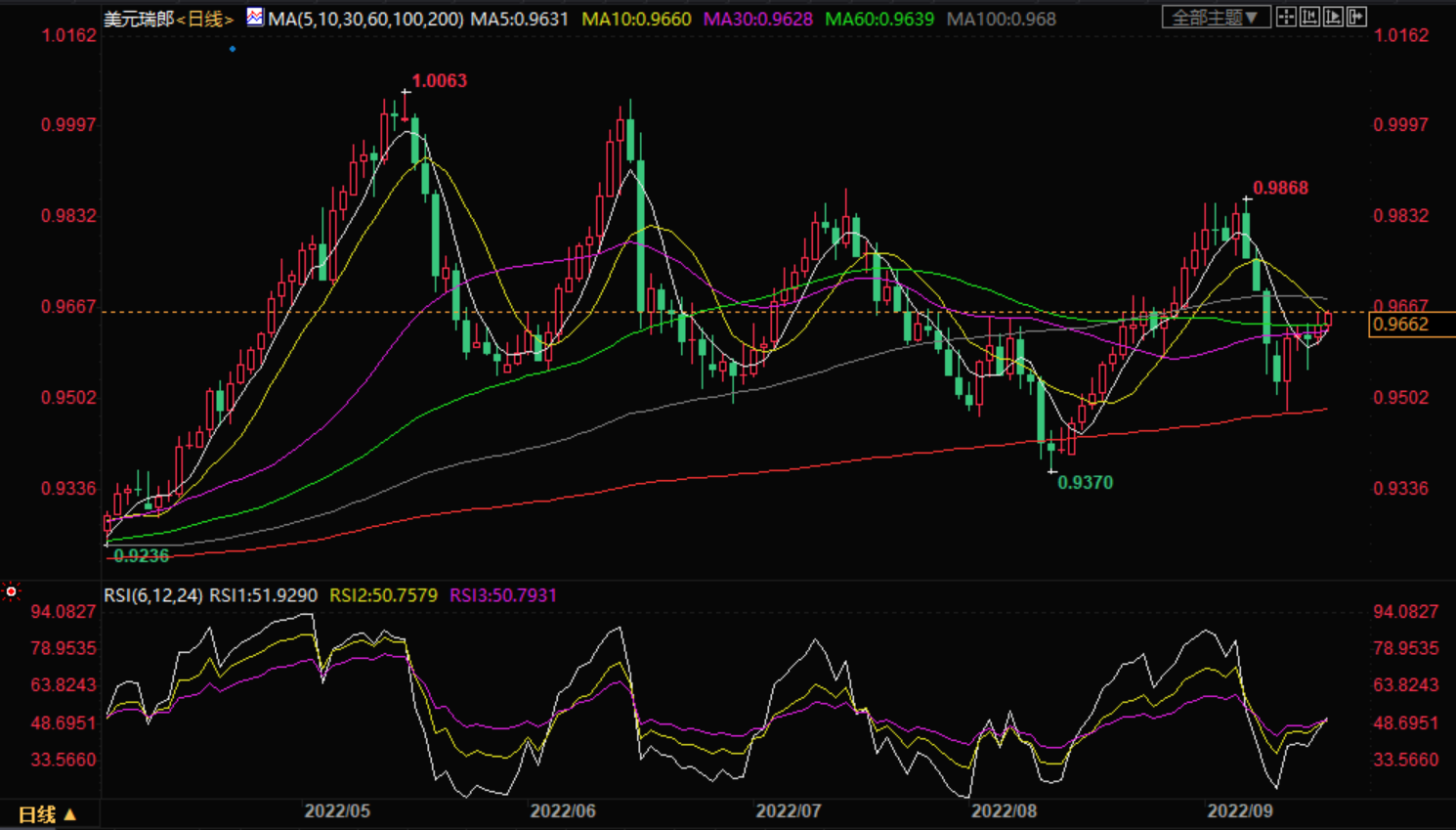Select the MA60 value label in green
Screen dimensions: 1456x830
[879, 19]
